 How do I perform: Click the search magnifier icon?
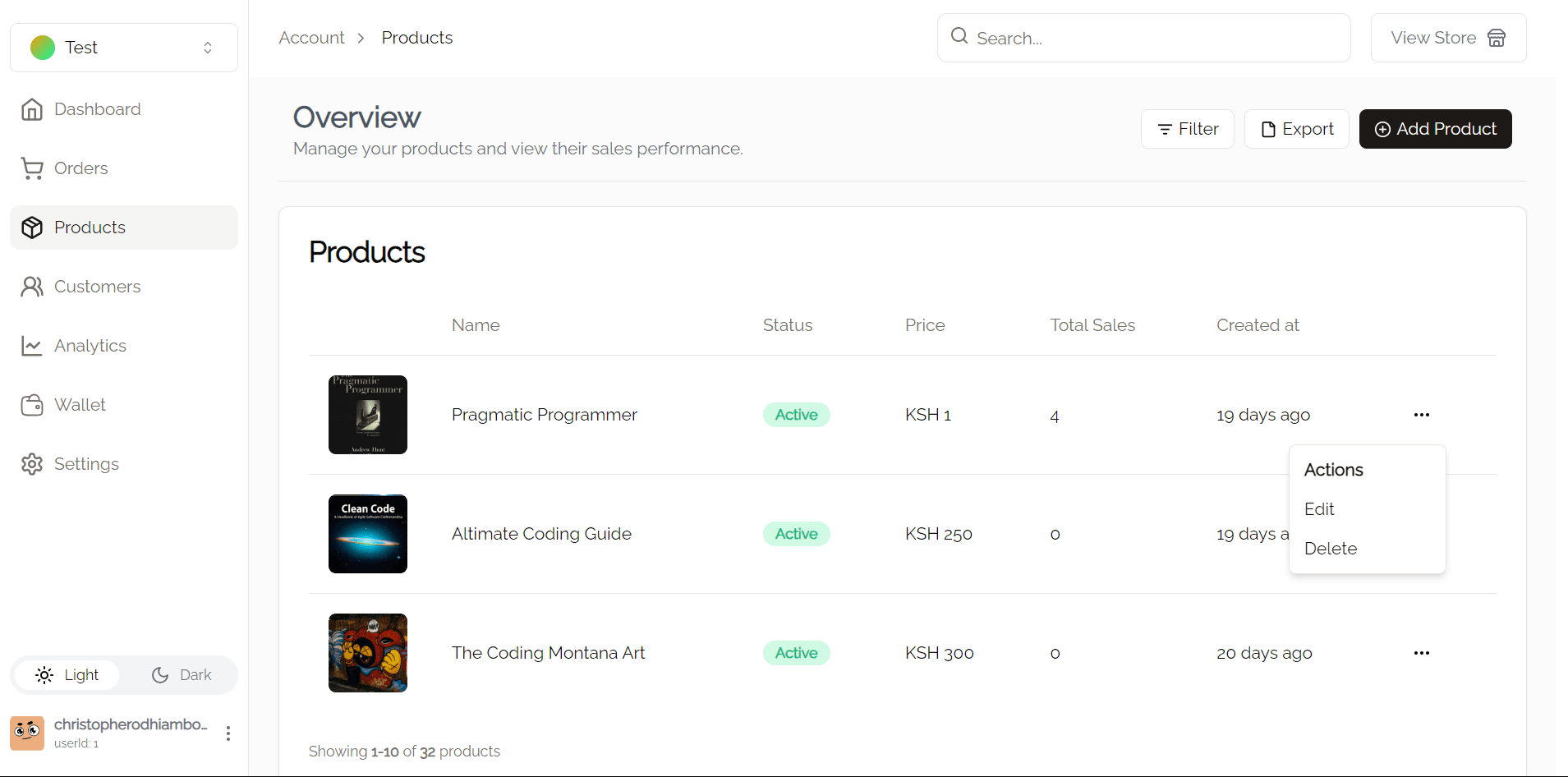959,36
